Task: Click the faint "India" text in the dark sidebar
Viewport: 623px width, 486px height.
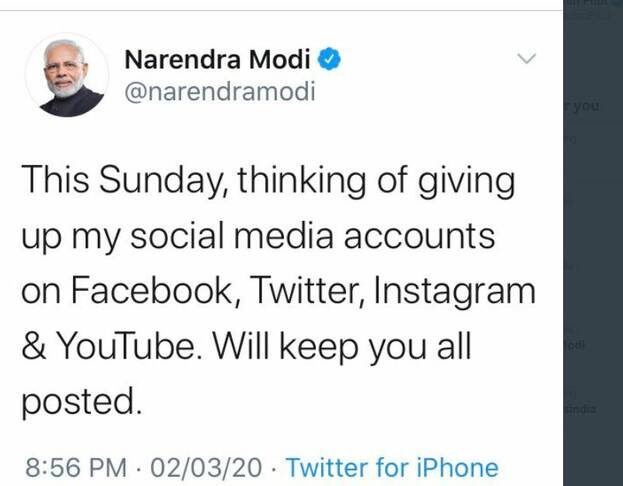Action: point(582,408)
